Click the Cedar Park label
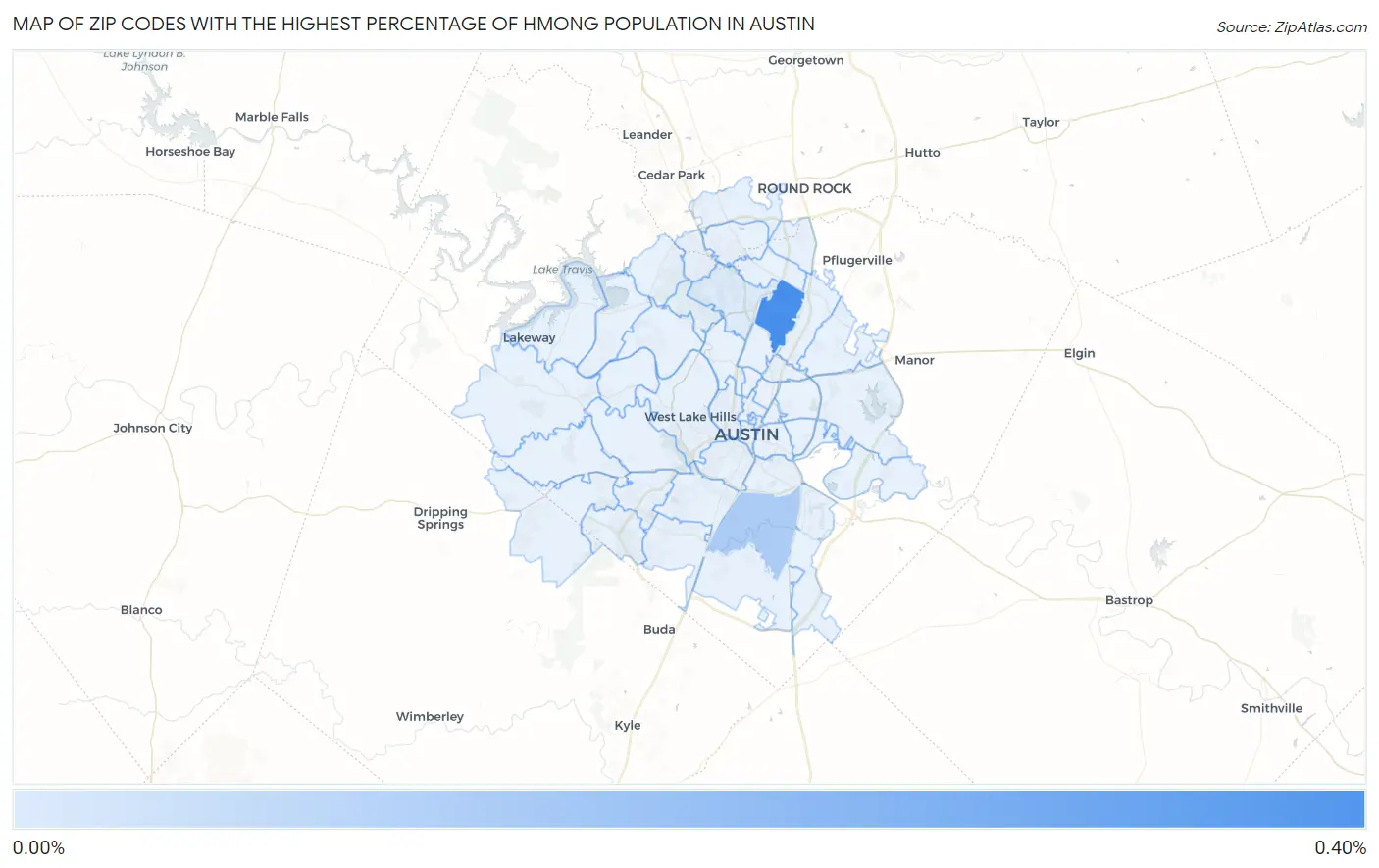The height and width of the screenshot is (868, 1379). pyautogui.click(x=672, y=175)
